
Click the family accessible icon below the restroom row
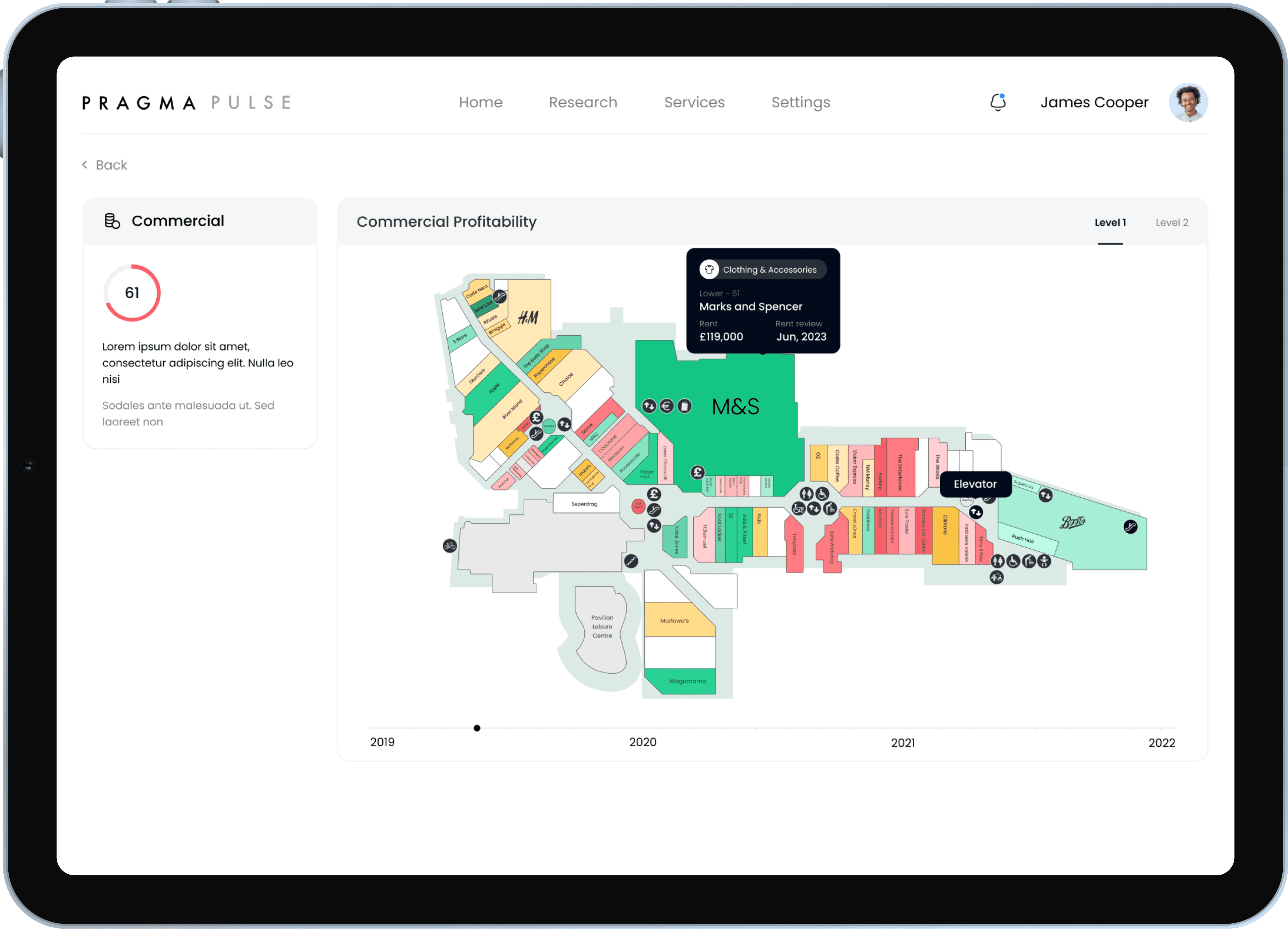coord(997,578)
